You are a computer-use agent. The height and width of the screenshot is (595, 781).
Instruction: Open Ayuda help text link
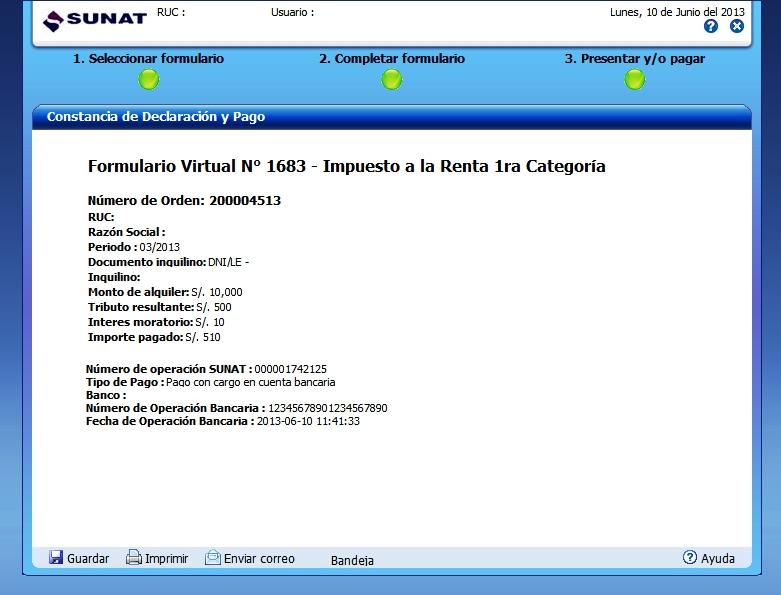click(x=718, y=559)
